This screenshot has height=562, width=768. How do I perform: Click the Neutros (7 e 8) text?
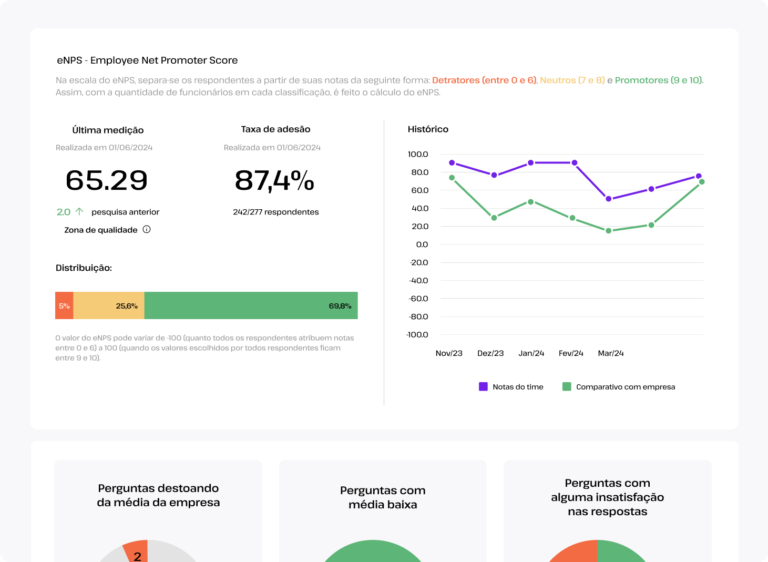[x=572, y=80]
